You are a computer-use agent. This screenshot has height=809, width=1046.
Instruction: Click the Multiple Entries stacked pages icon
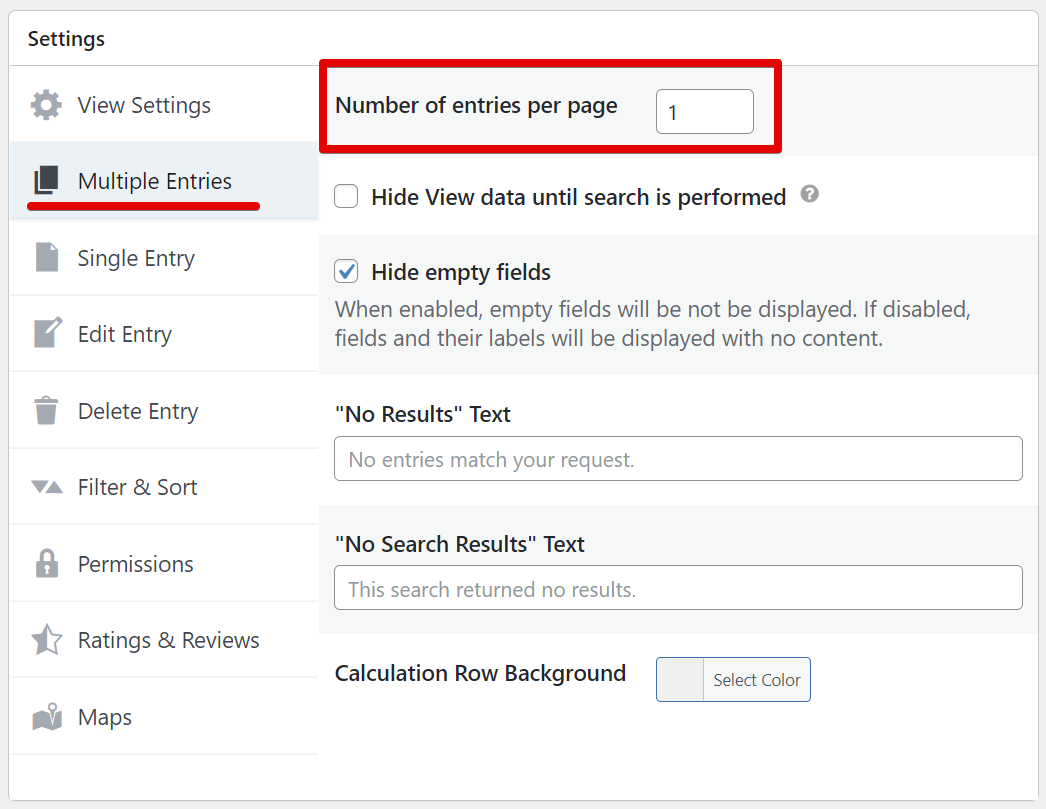46,181
